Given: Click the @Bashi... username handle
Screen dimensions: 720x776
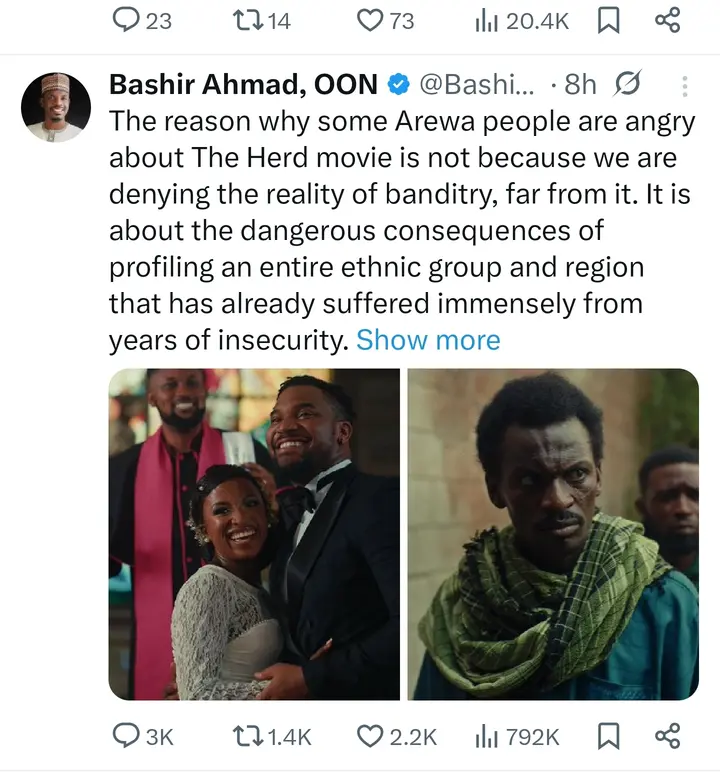Looking at the screenshot, I should tap(472, 85).
